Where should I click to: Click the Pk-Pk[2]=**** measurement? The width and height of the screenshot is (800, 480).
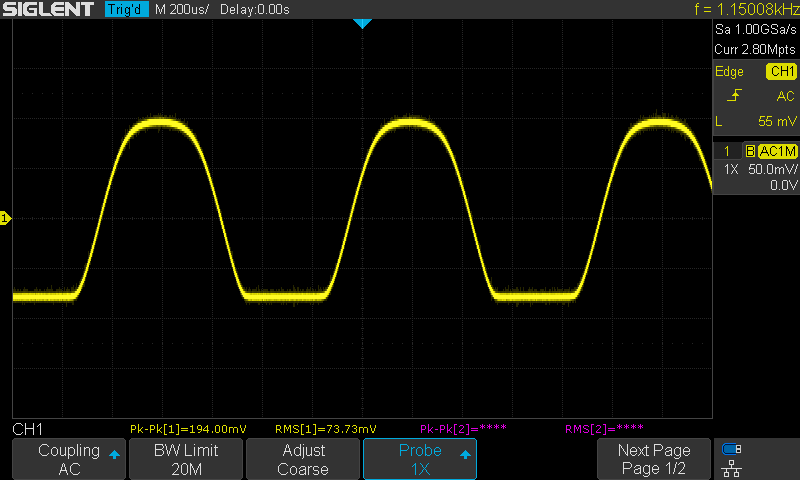463,429
